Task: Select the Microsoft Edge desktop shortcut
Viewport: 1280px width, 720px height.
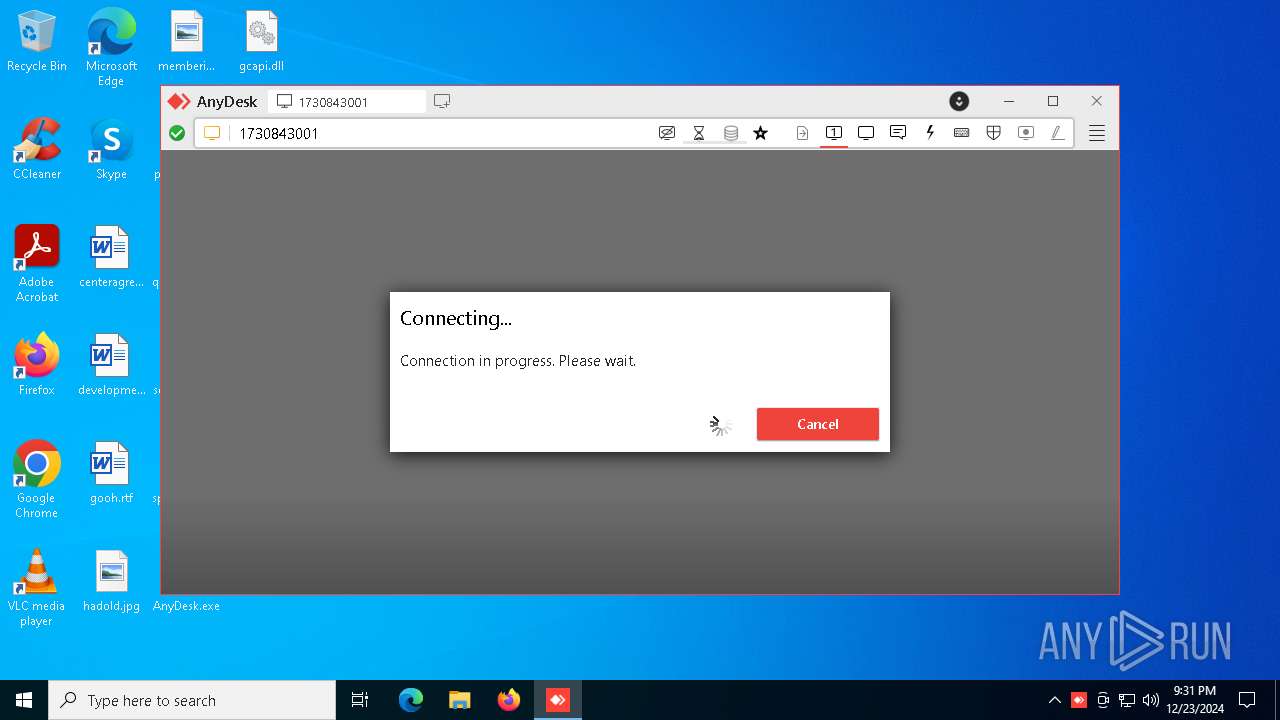Action: 111,47
